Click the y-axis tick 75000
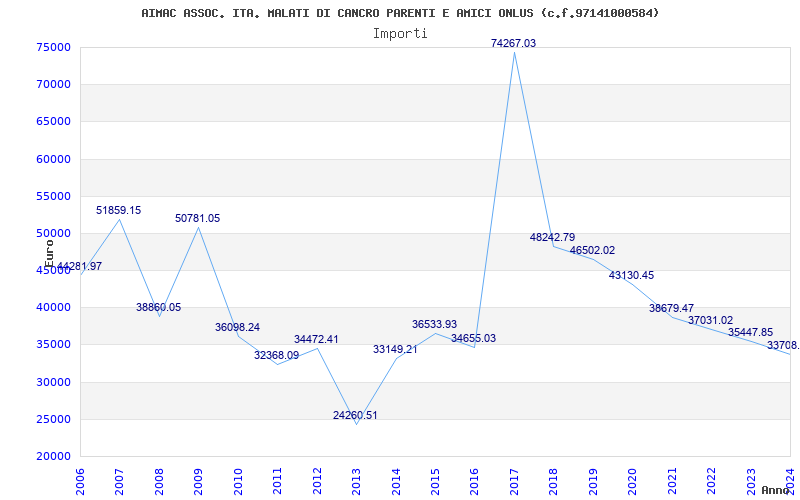This screenshot has width=800, height=500. 53,47
